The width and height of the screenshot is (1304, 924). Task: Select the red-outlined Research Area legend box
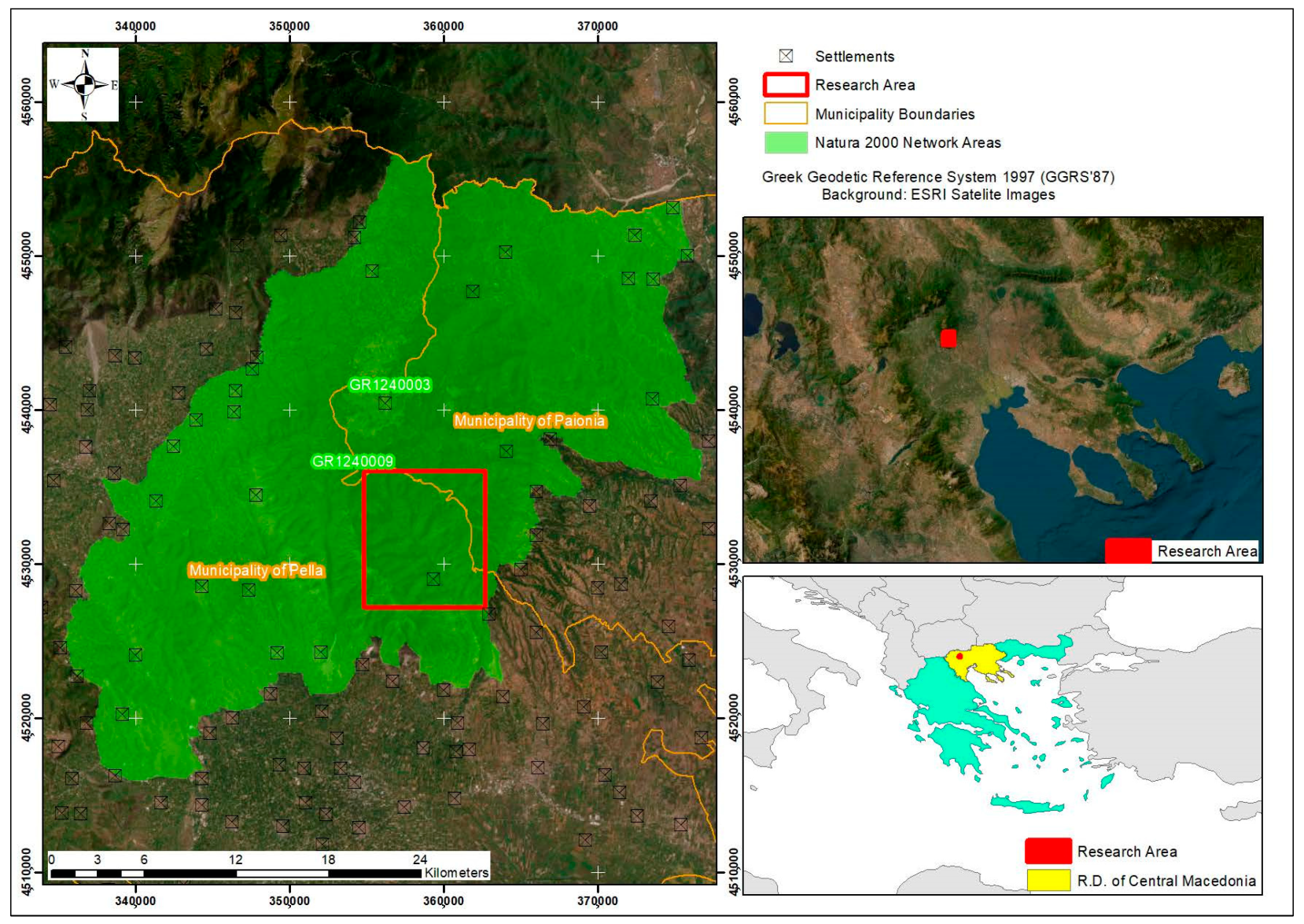[786, 85]
